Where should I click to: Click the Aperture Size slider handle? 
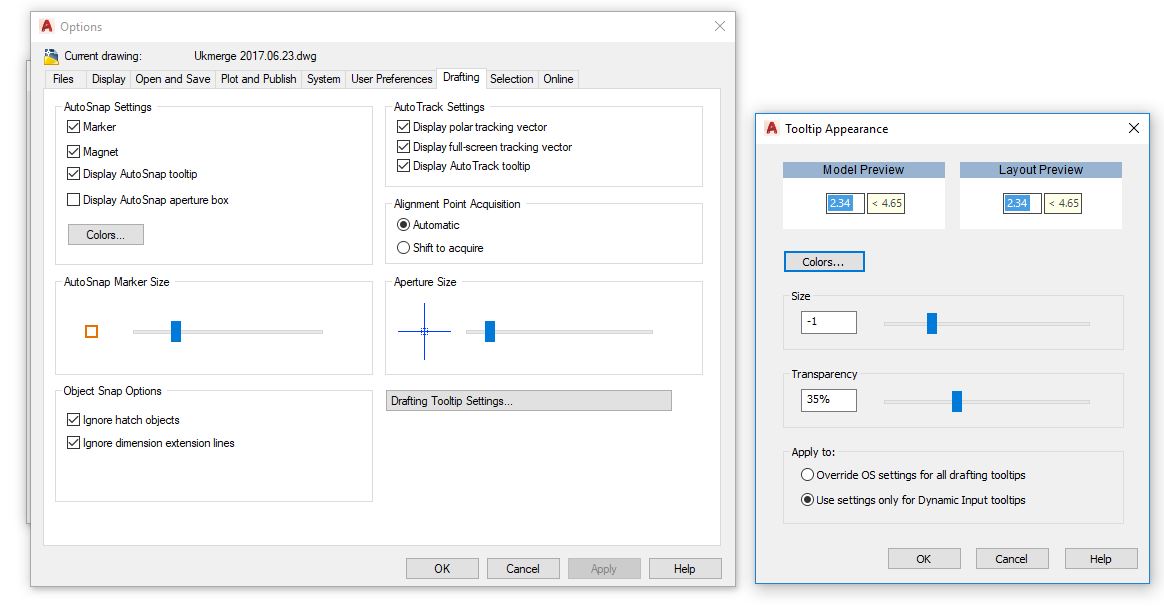(x=490, y=331)
